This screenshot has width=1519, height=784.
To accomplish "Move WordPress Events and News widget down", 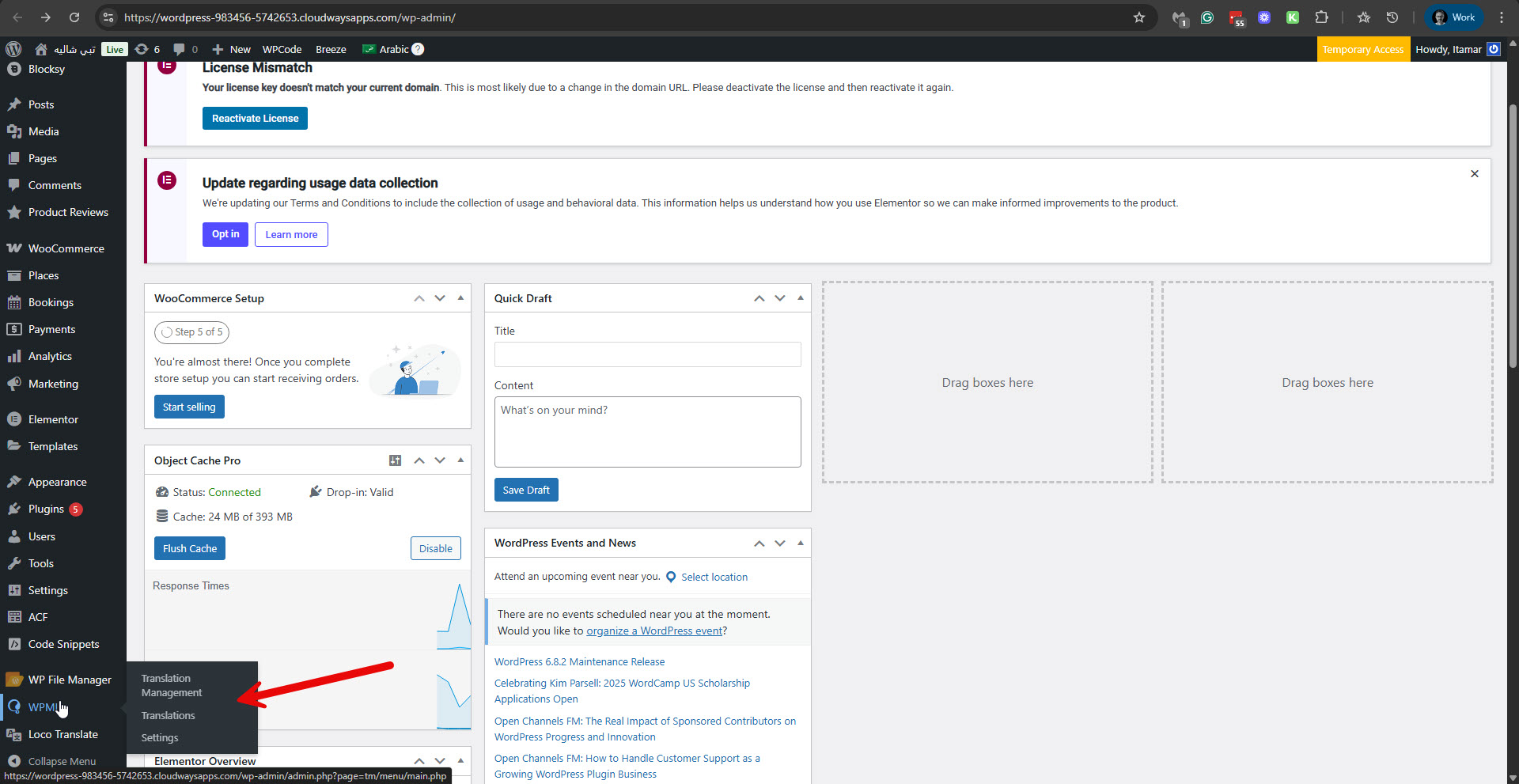I will pyautogui.click(x=780, y=543).
